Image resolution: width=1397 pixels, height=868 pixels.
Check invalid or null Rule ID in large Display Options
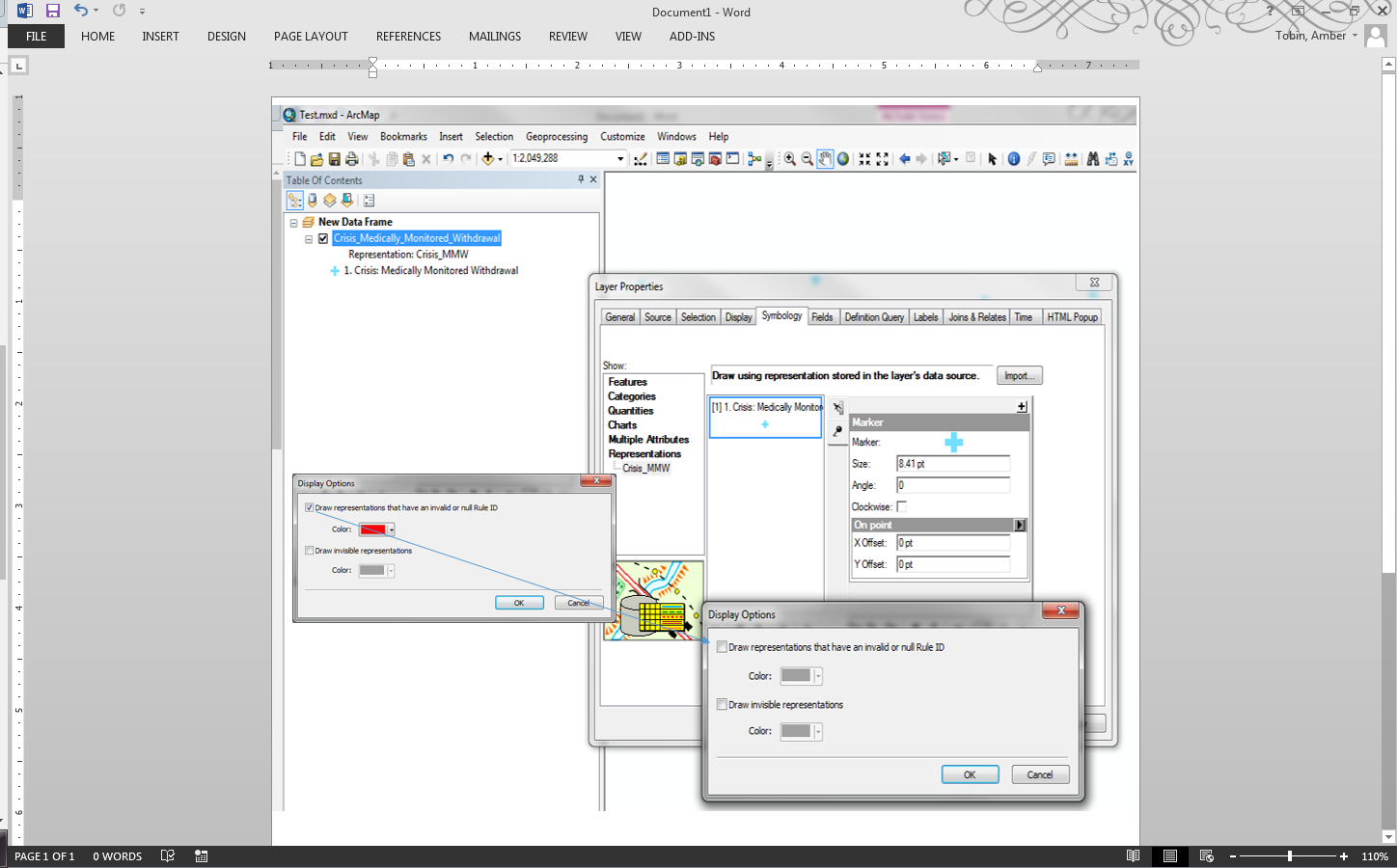coord(722,647)
